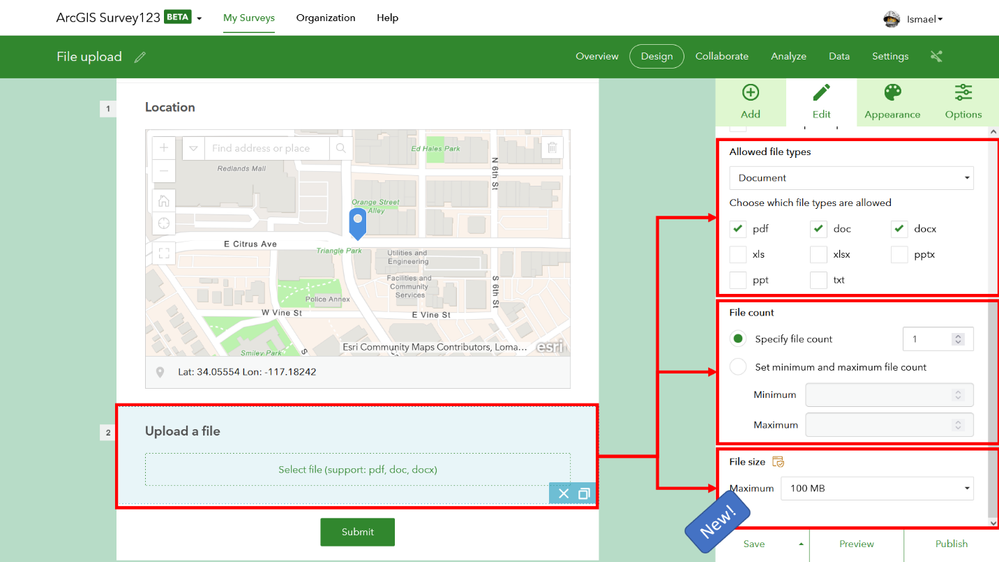The image size is (999, 562).
Task: Select Set minimum and maximum file count
Action: pyautogui.click(x=738, y=366)
